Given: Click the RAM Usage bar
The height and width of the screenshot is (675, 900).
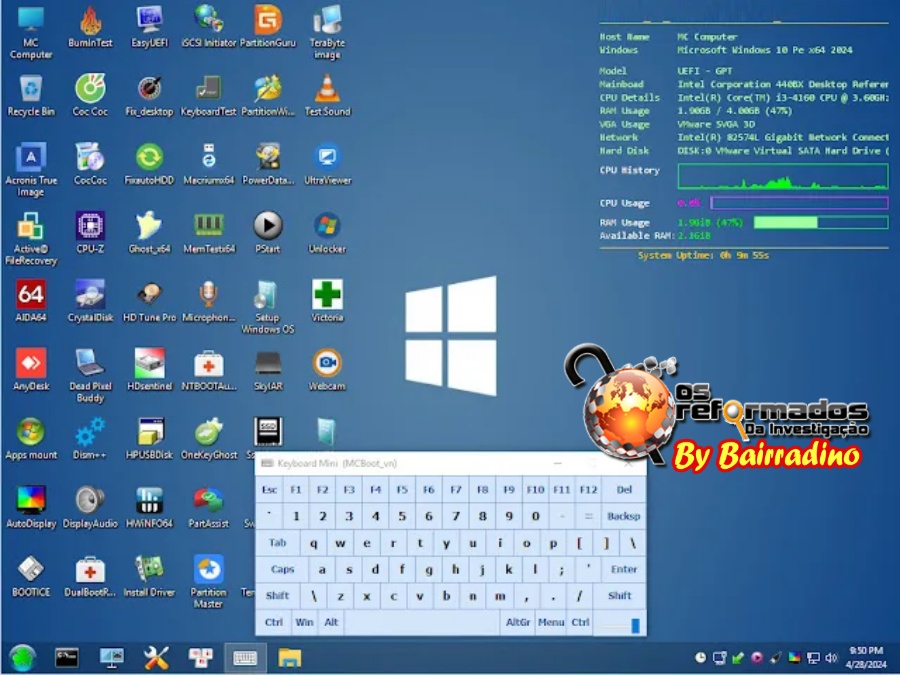Looking at the screenshot, I should [821, 223].
